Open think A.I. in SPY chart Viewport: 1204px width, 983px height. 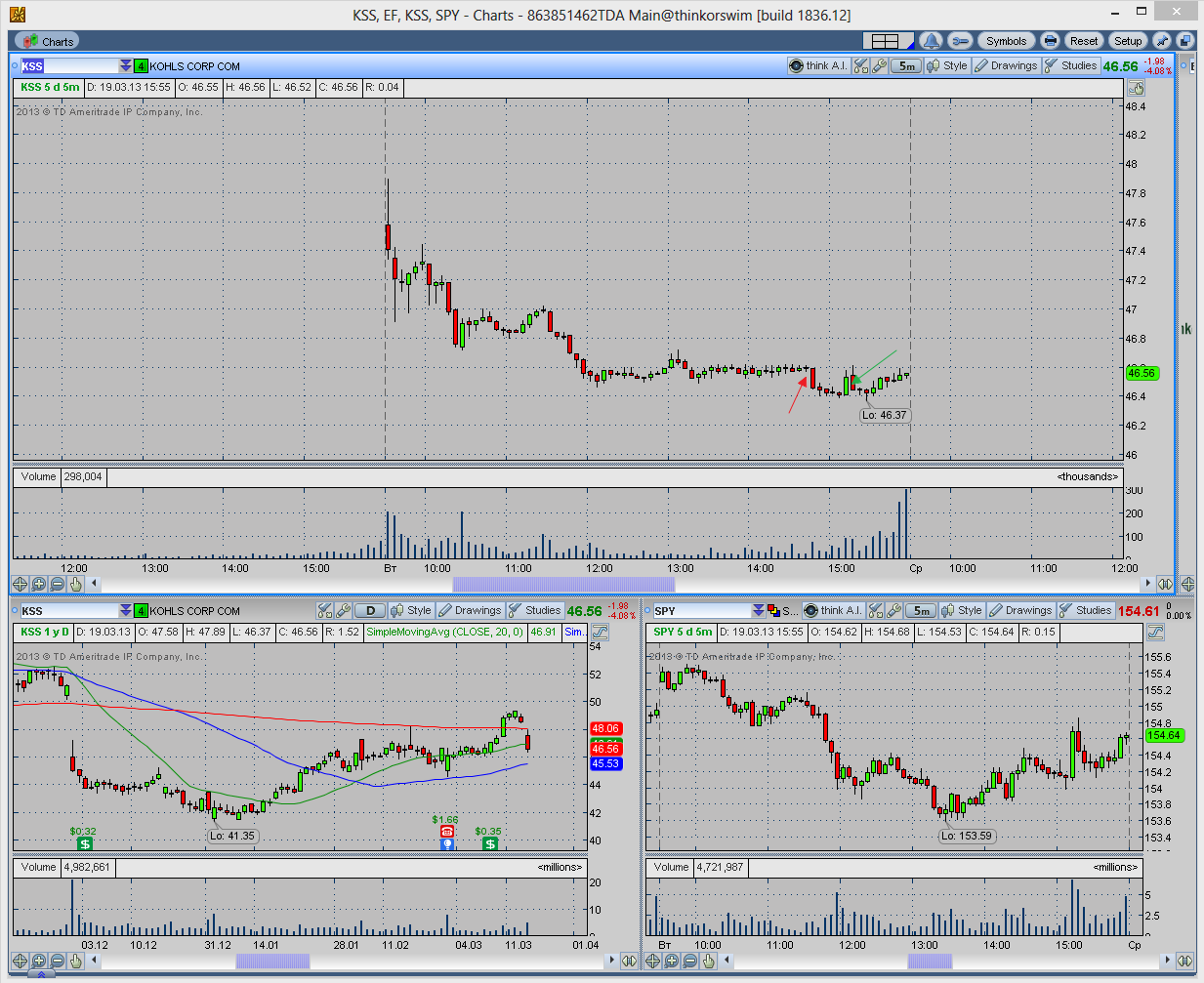(x=833, y=610)
